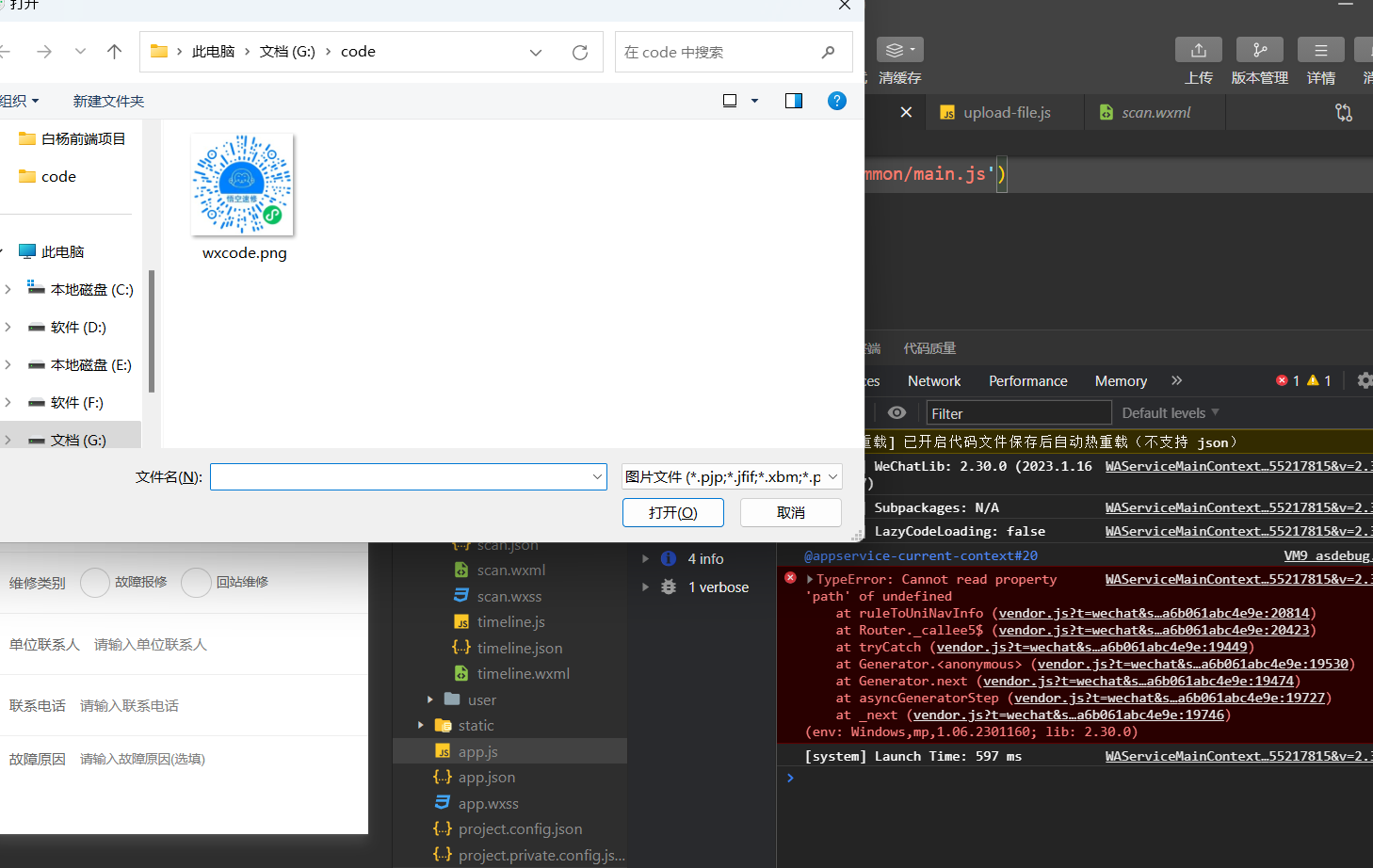Image resolution: width=1373 pixels, height=868 pixels.
Task: Click the error count indicator
Action: point(1287,380)
